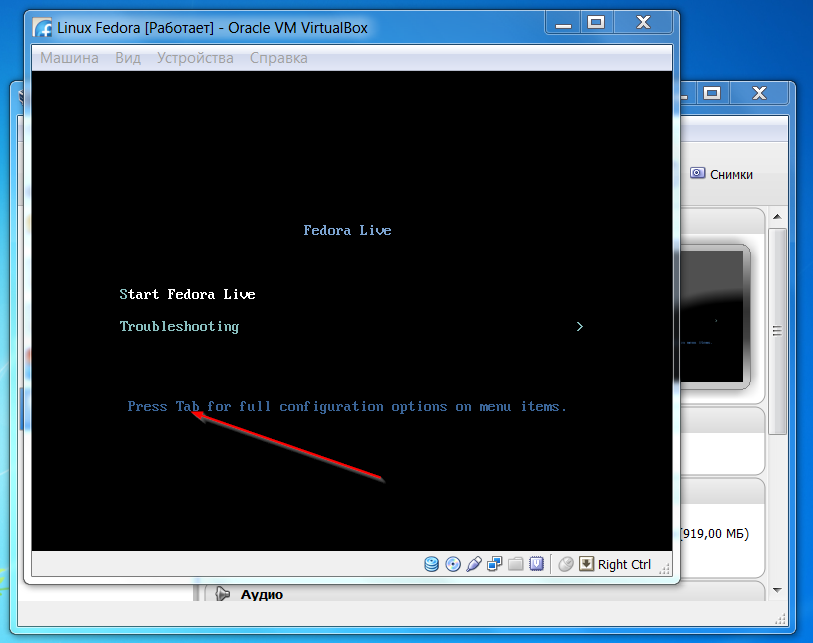
Task: Click the hard disk activity status icon
Action: 432,564
